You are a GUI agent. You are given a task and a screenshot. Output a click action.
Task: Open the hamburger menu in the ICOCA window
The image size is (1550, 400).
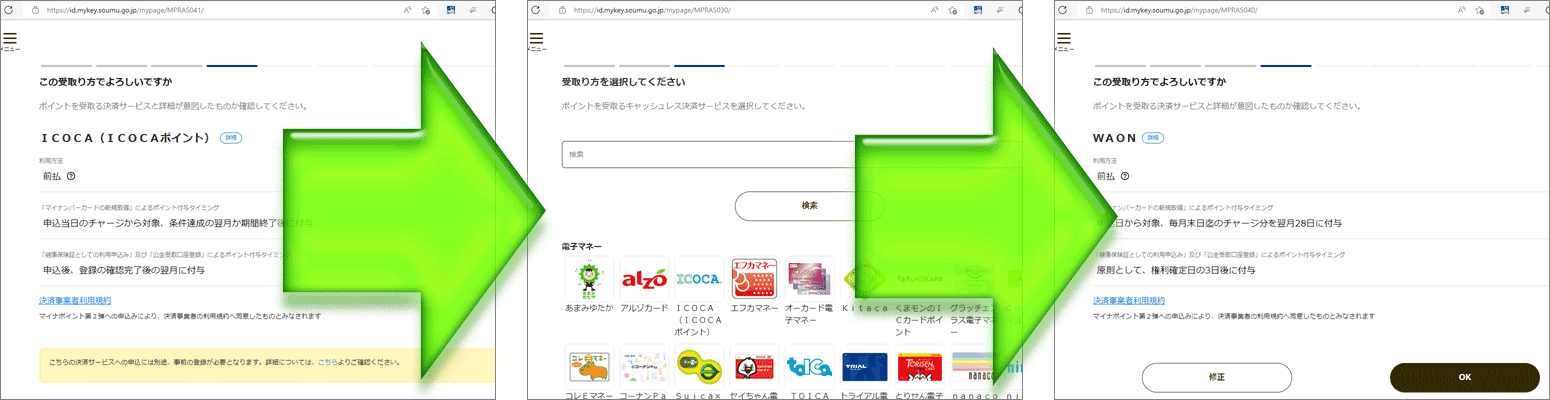[10, 39]
